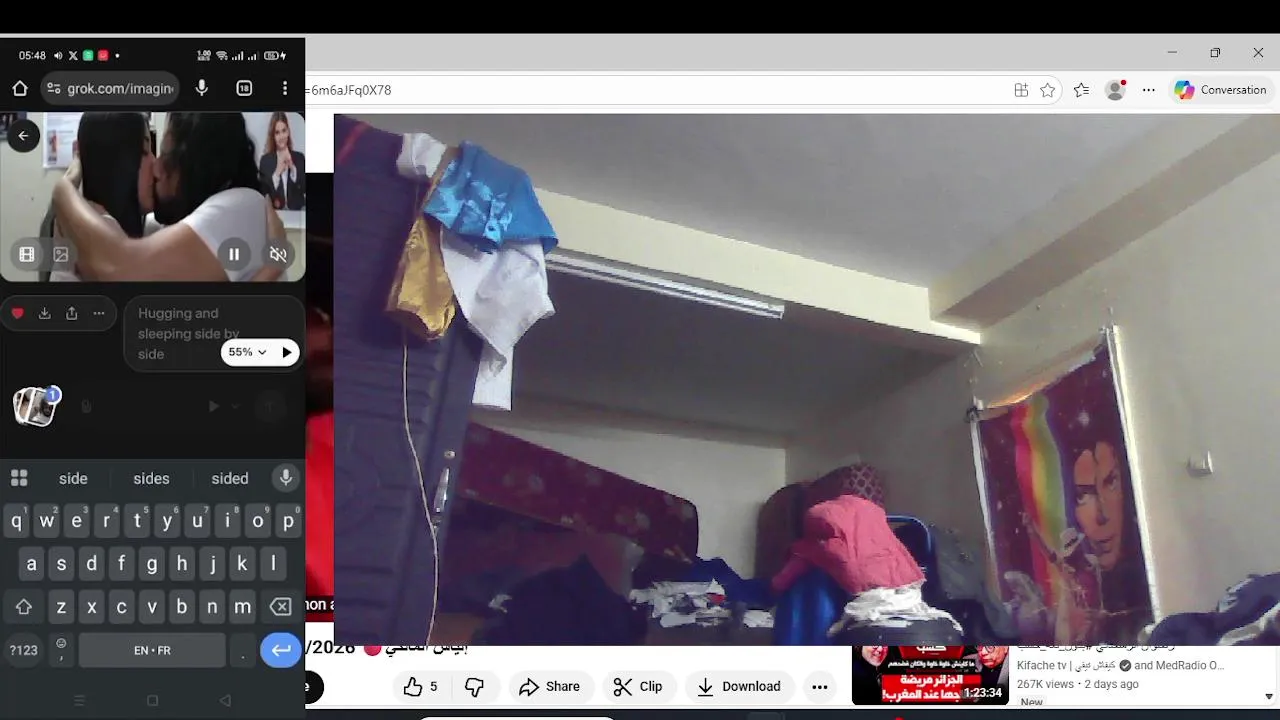The width and height of the screenshot is (1280, 720).
Task: Tap the EN • FR space bar
Action: [152, 650]
